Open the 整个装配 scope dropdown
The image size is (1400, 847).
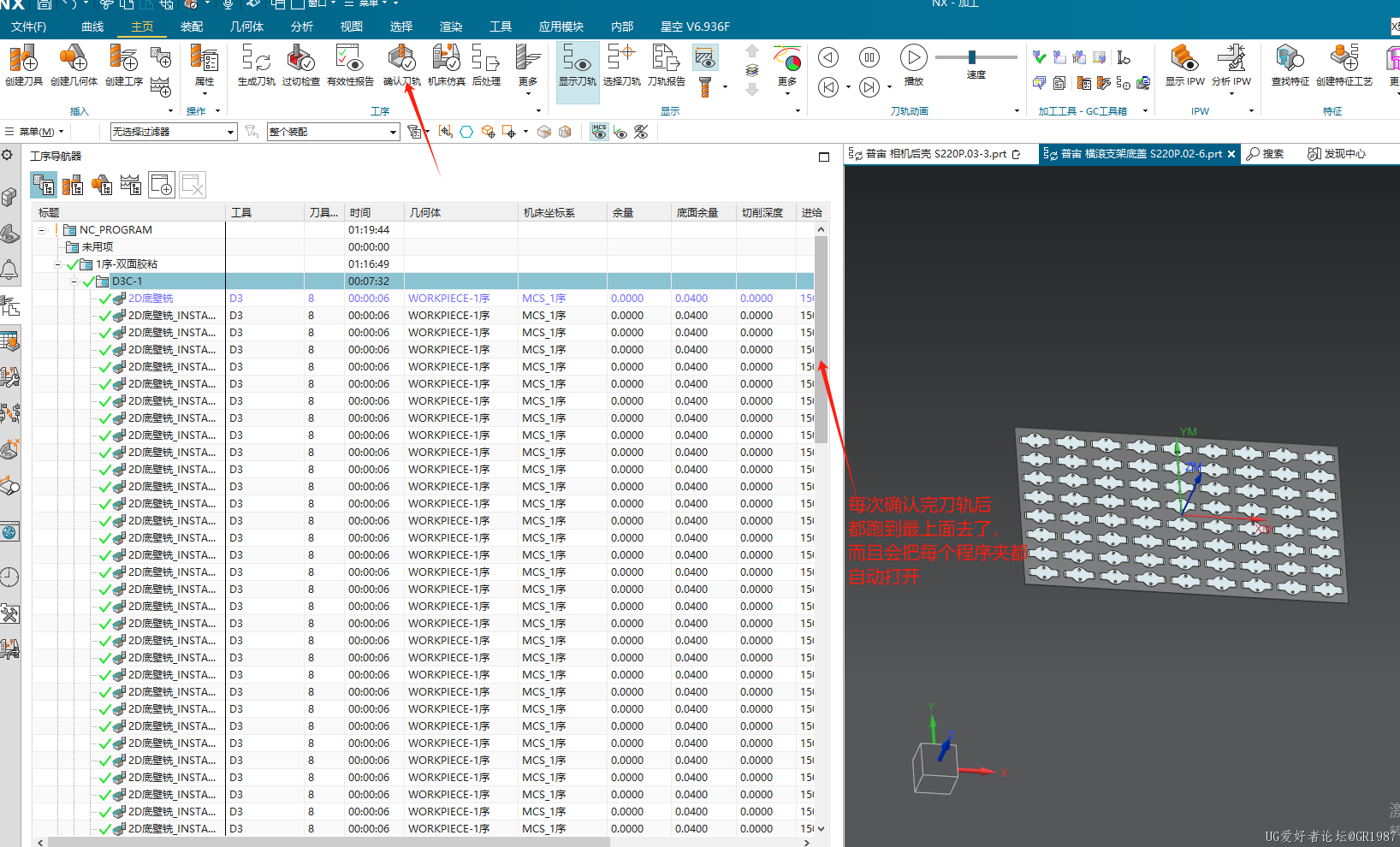tap(333, 132)
